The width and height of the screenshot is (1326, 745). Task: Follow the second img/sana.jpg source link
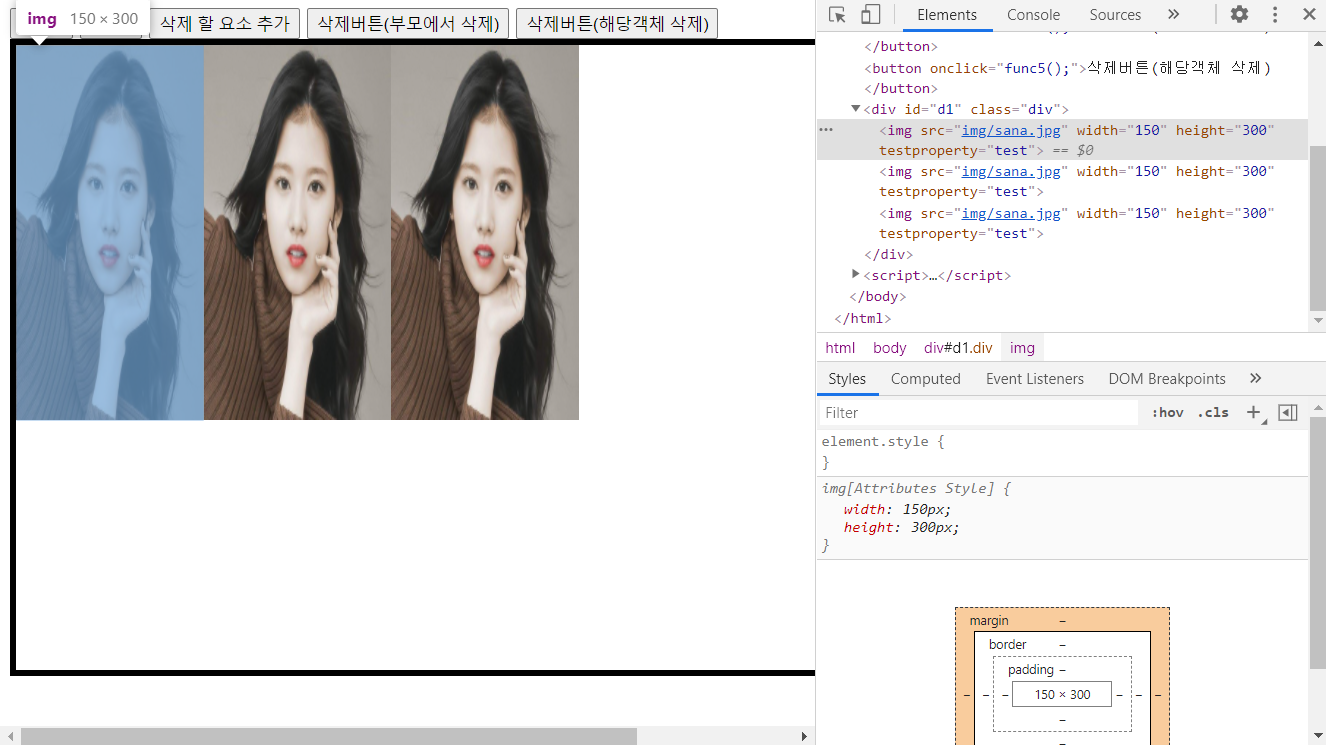coord(1011,171)
